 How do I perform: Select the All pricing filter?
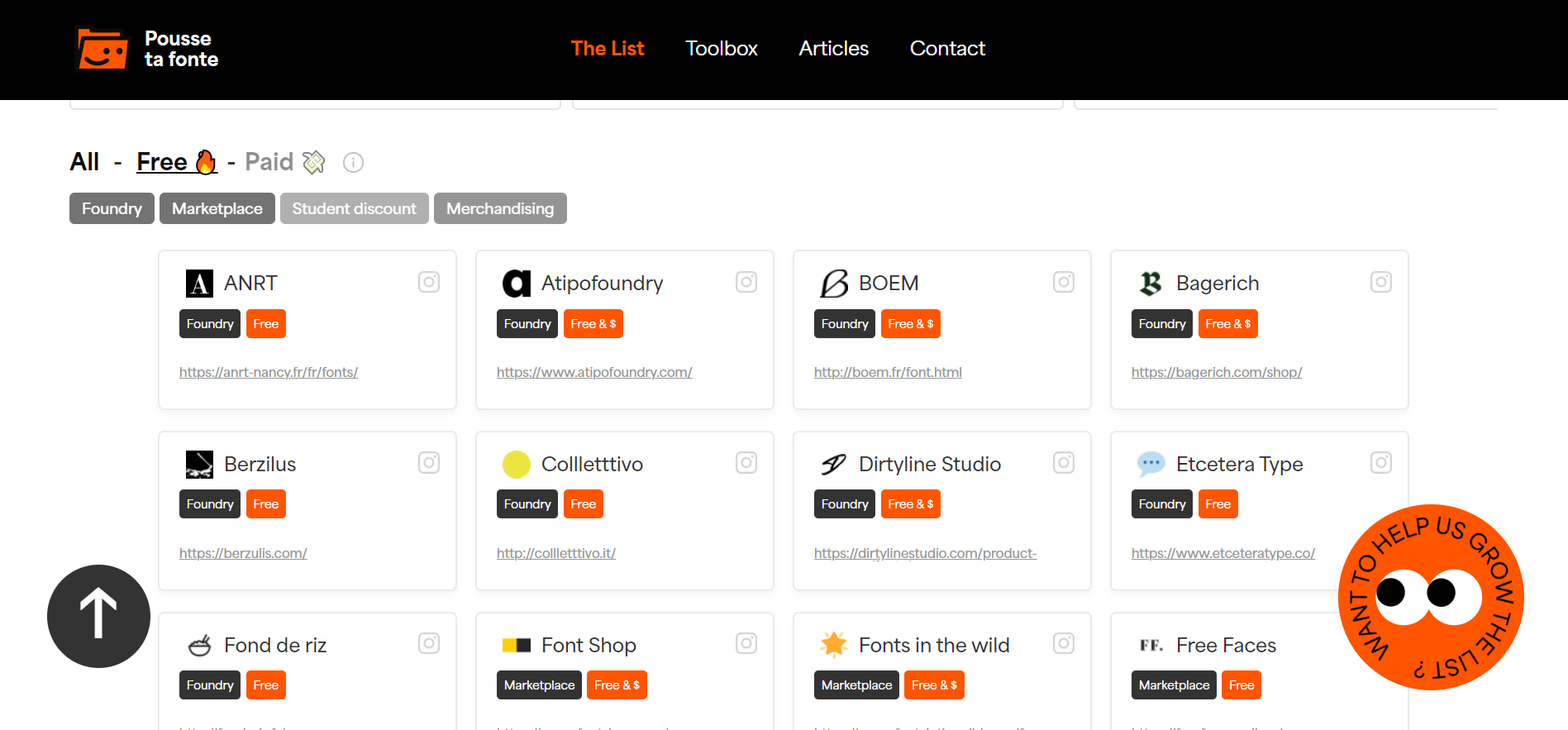click(x=84, y=162)
